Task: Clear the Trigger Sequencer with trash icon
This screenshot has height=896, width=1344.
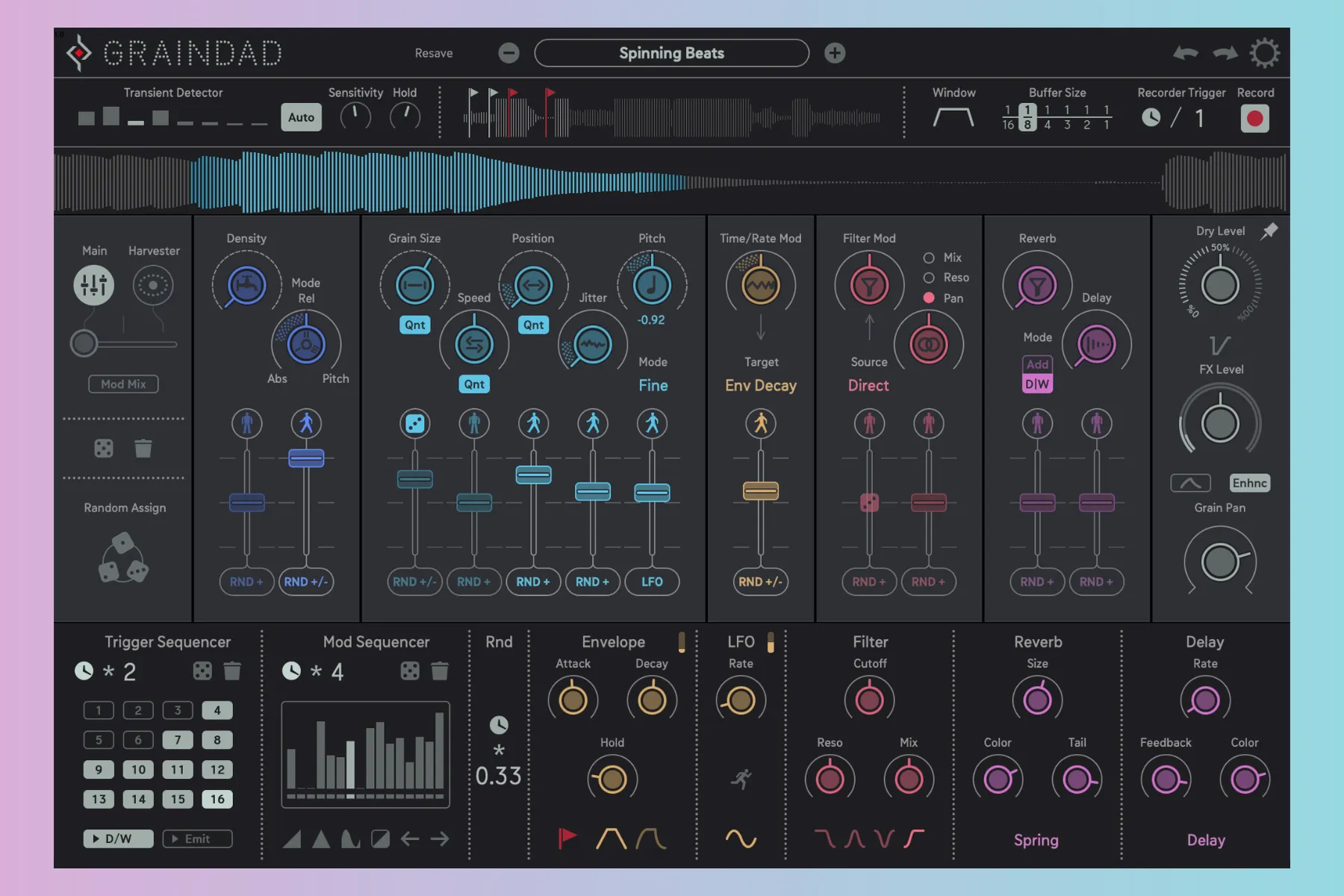Action: (232, 671)
